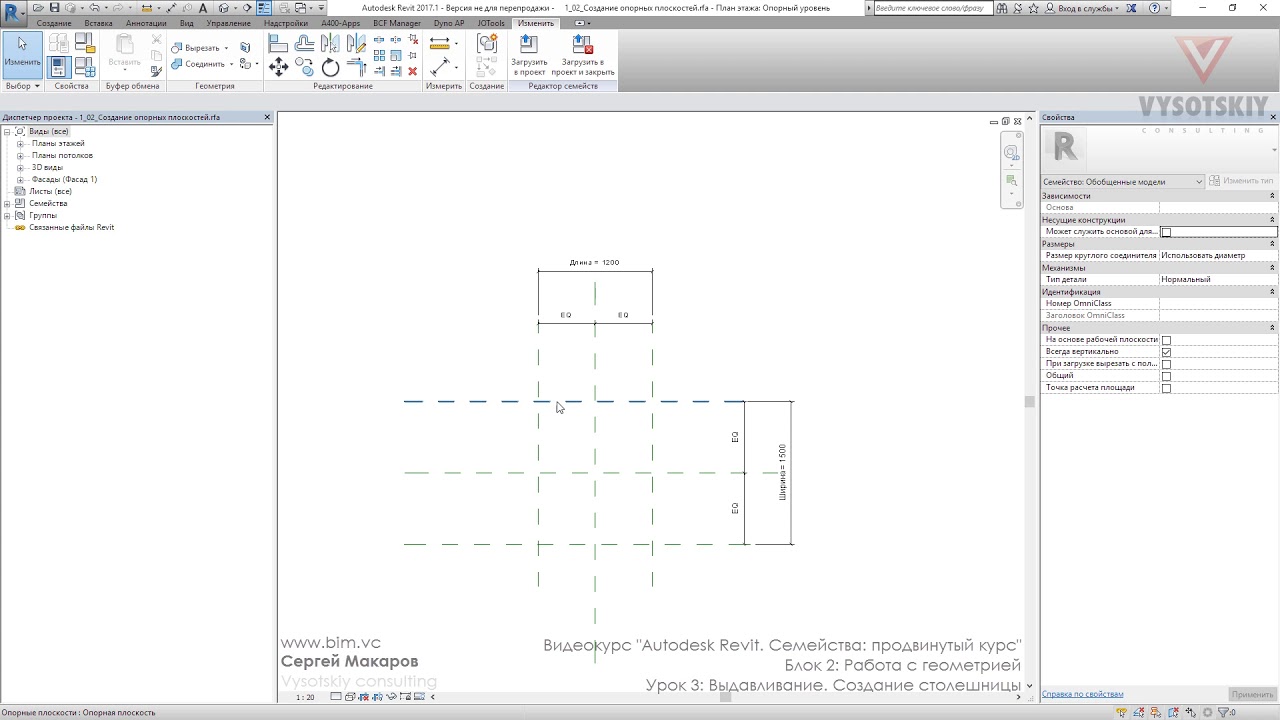Click the Save icon in quick access toolbar
Image resolution: width=1280 pixels, height=720 pixels.
tap(55, 8)
